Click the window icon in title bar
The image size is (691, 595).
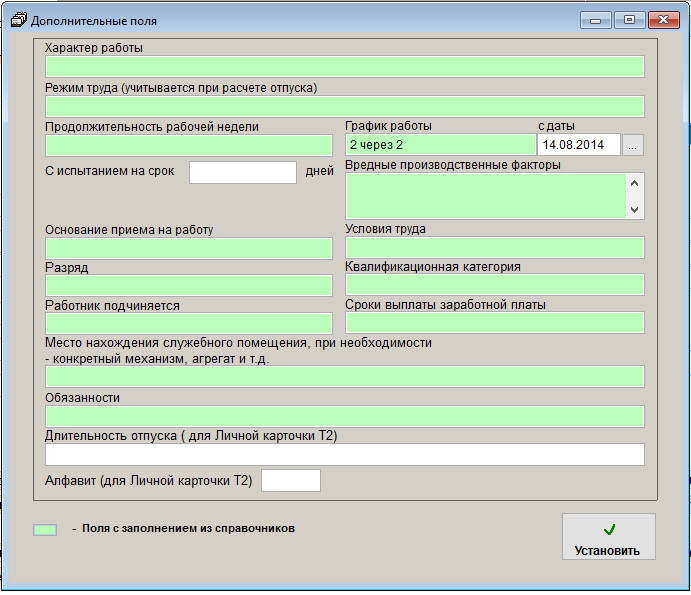click(18, 20)
